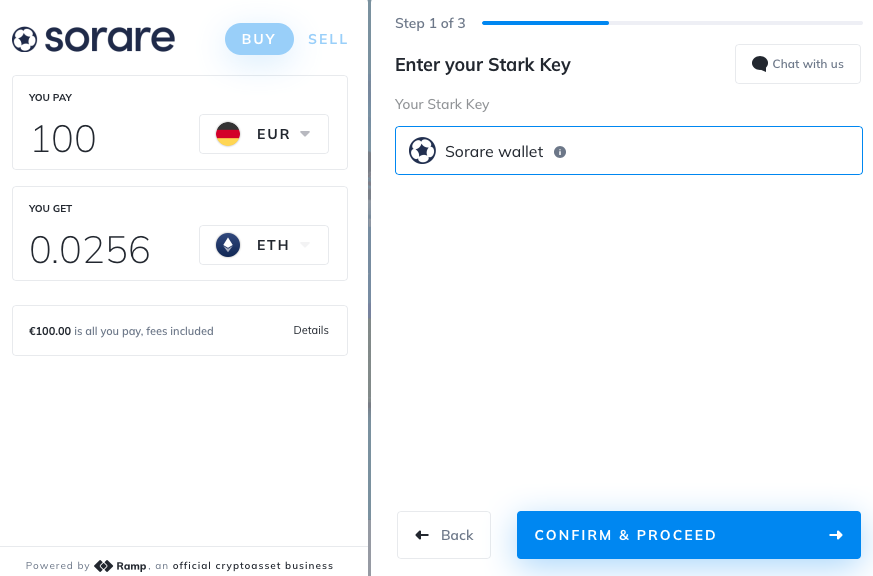The height and width of the screenshot is (576, 873).
Task: Click the chat bubble icon
Action: click(759, 64)
